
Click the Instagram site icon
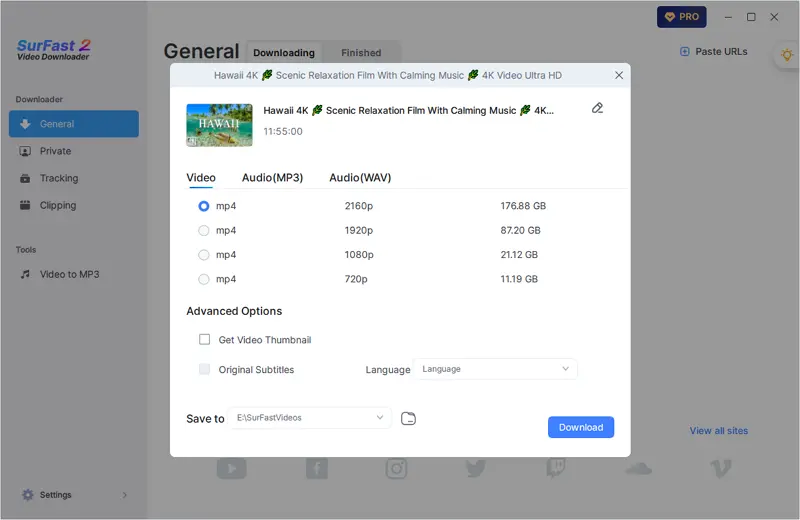396,468
